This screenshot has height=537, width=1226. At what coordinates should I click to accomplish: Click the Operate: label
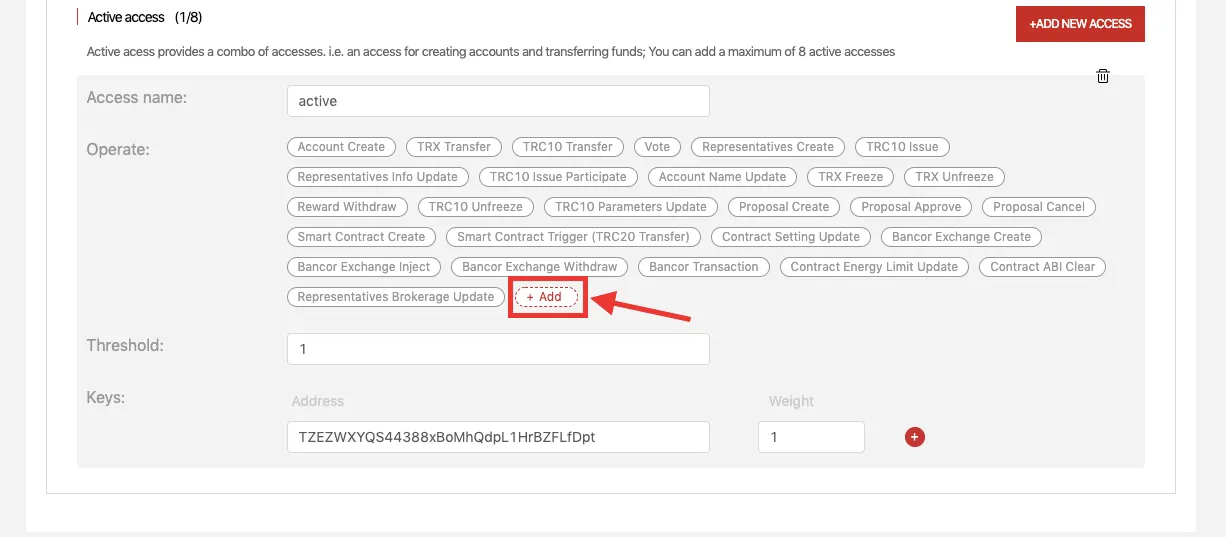coord(118,149)
